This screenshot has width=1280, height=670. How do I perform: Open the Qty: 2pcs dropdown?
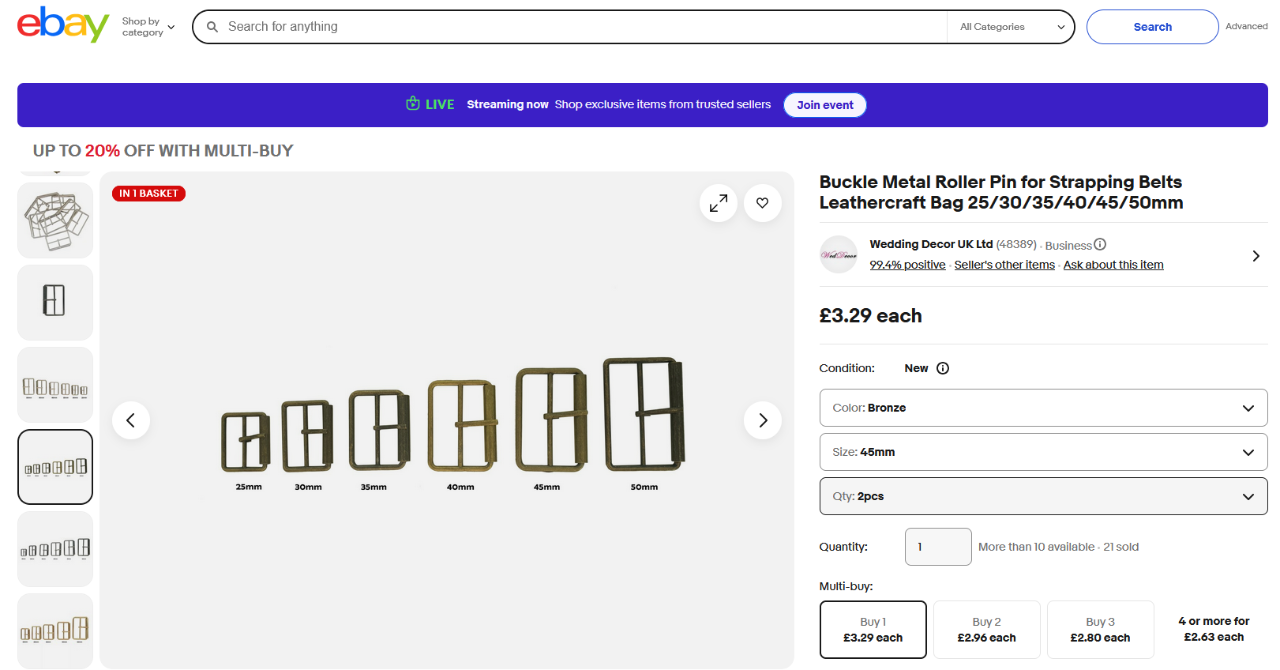(1042, 496)
